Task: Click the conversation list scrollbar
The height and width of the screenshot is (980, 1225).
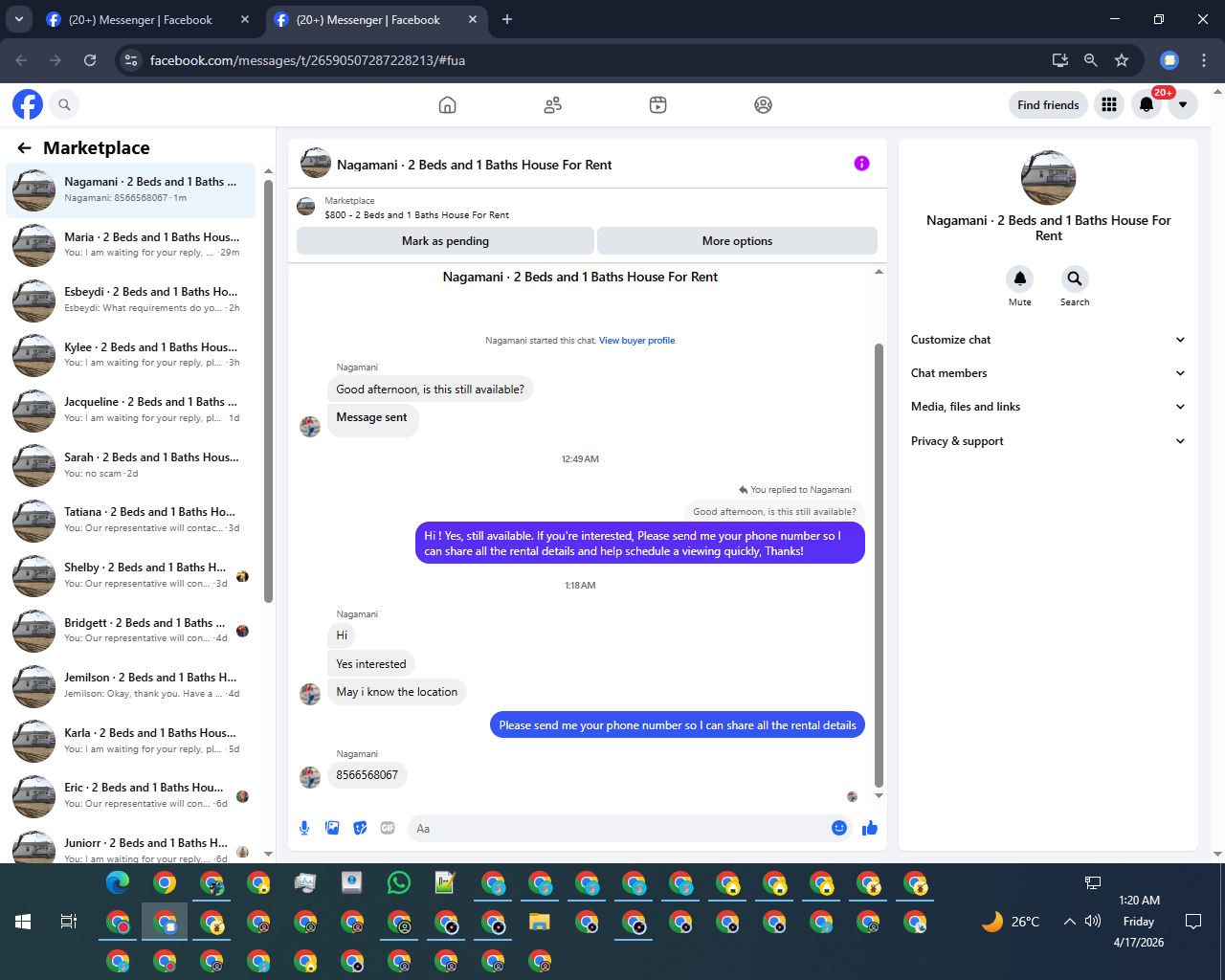Action: coord(269,392)
